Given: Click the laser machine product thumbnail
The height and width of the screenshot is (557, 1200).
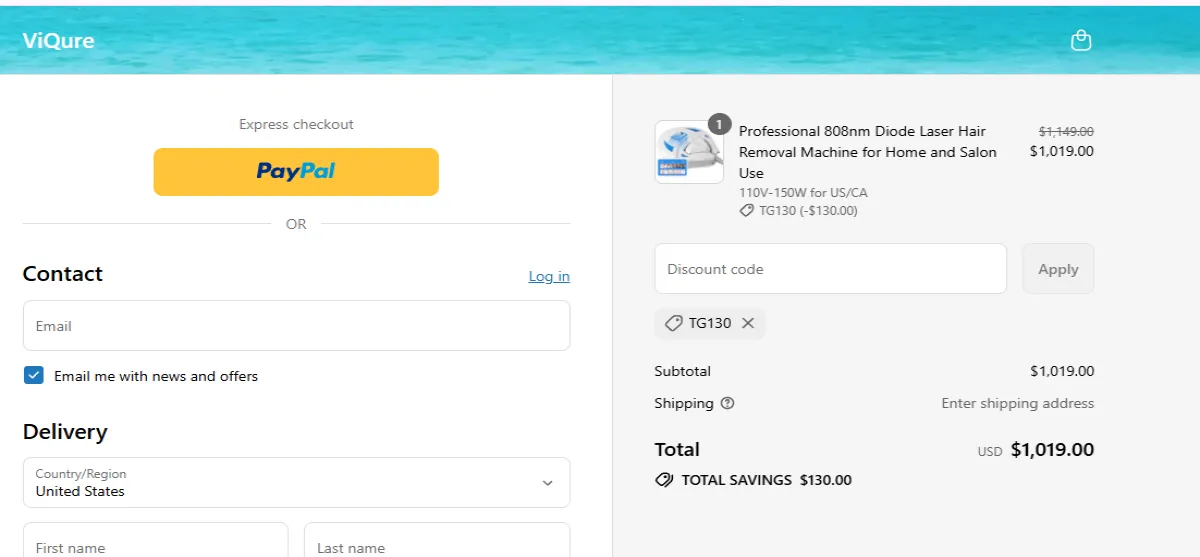Looking at the screenshot, I should tap(689, 152).
